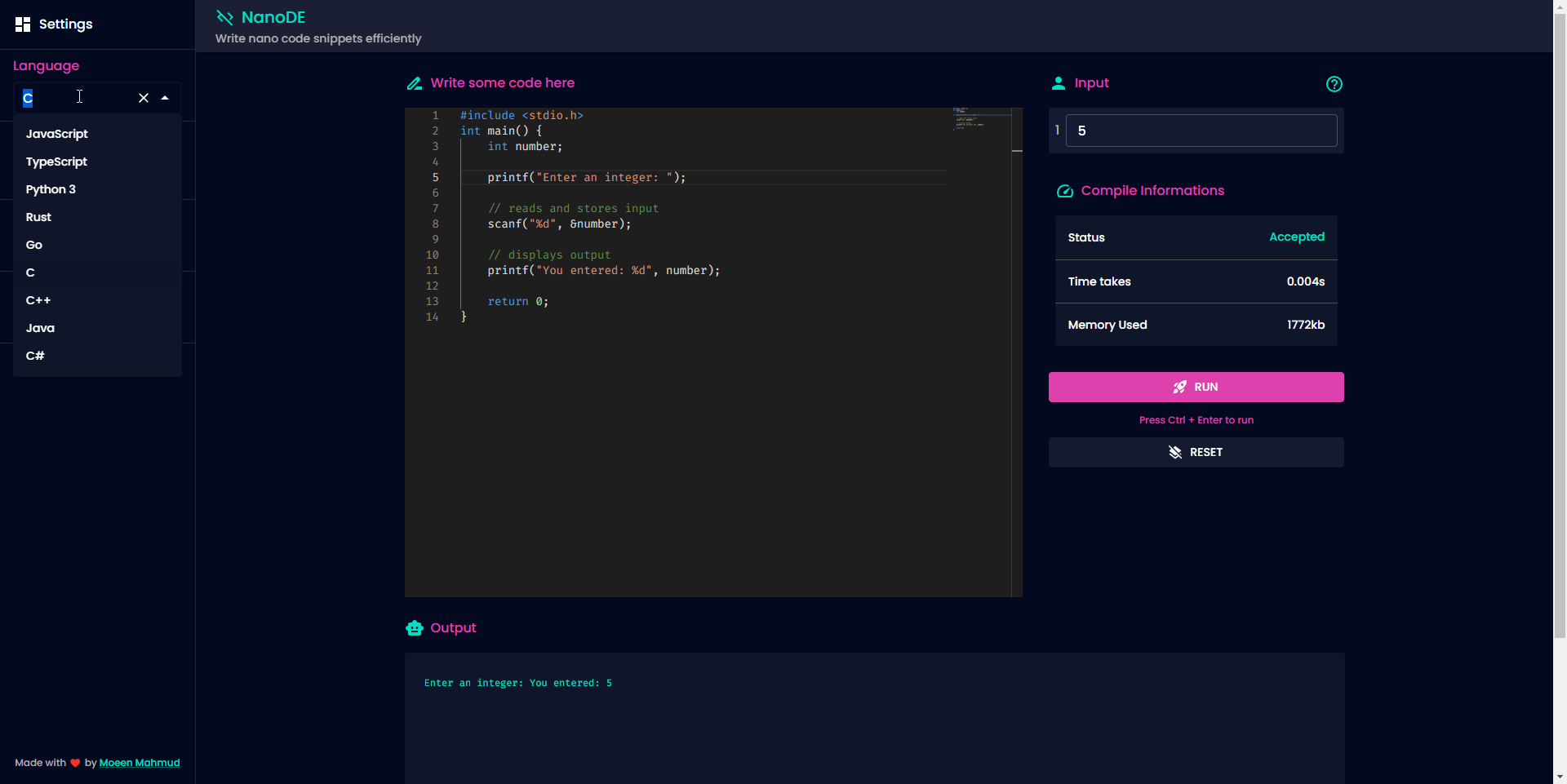1567x784 pixels.
Task: Select C++ language option
Action: [38, 300]
